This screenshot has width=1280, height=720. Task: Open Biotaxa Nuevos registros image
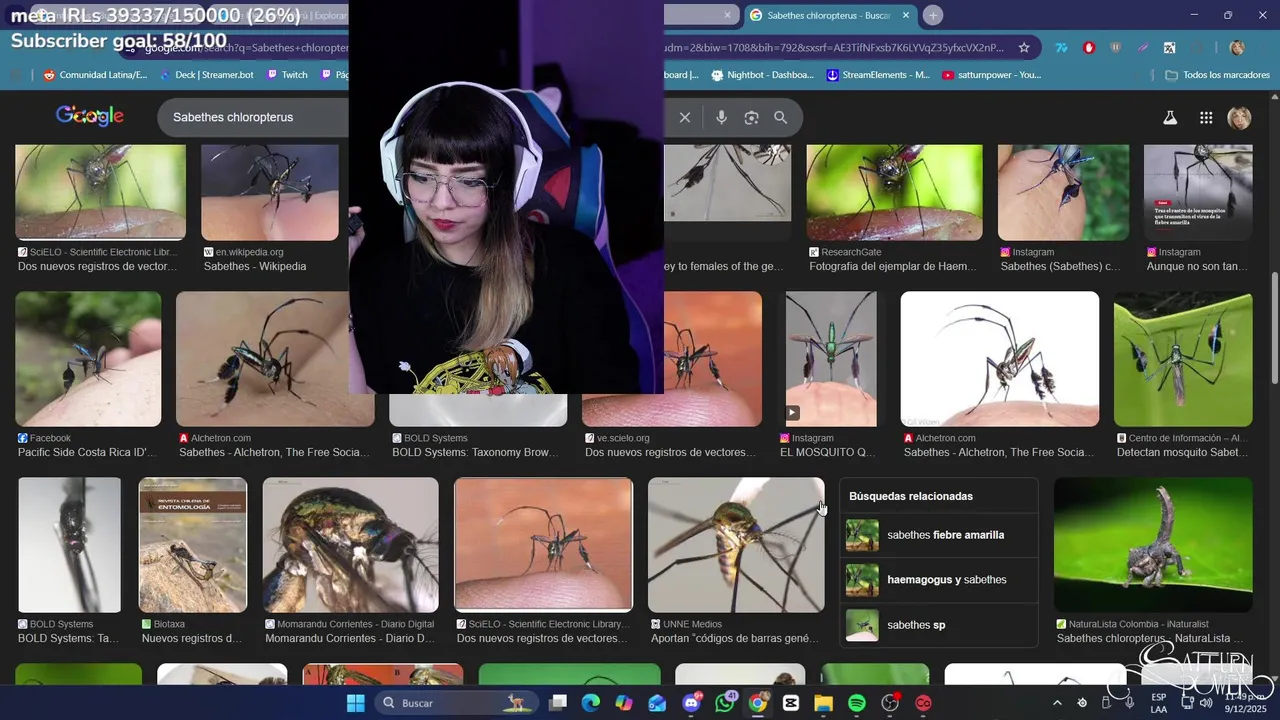point(193,545)
